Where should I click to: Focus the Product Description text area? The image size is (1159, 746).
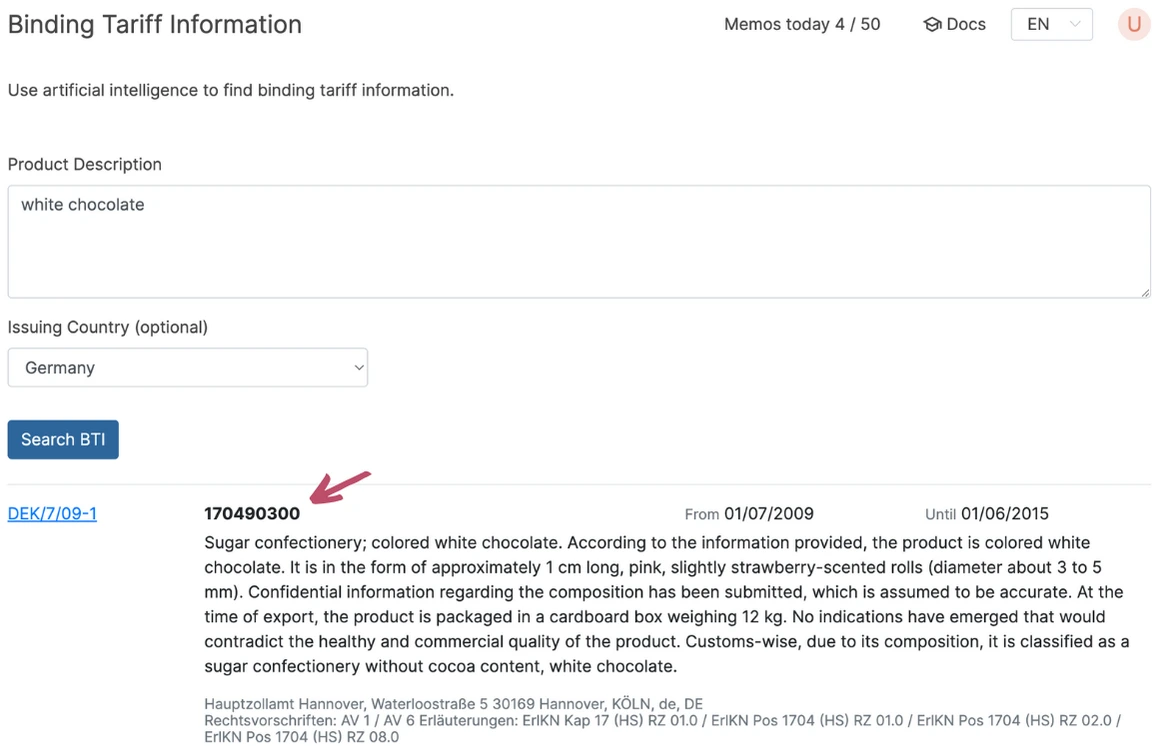point(578,241)
